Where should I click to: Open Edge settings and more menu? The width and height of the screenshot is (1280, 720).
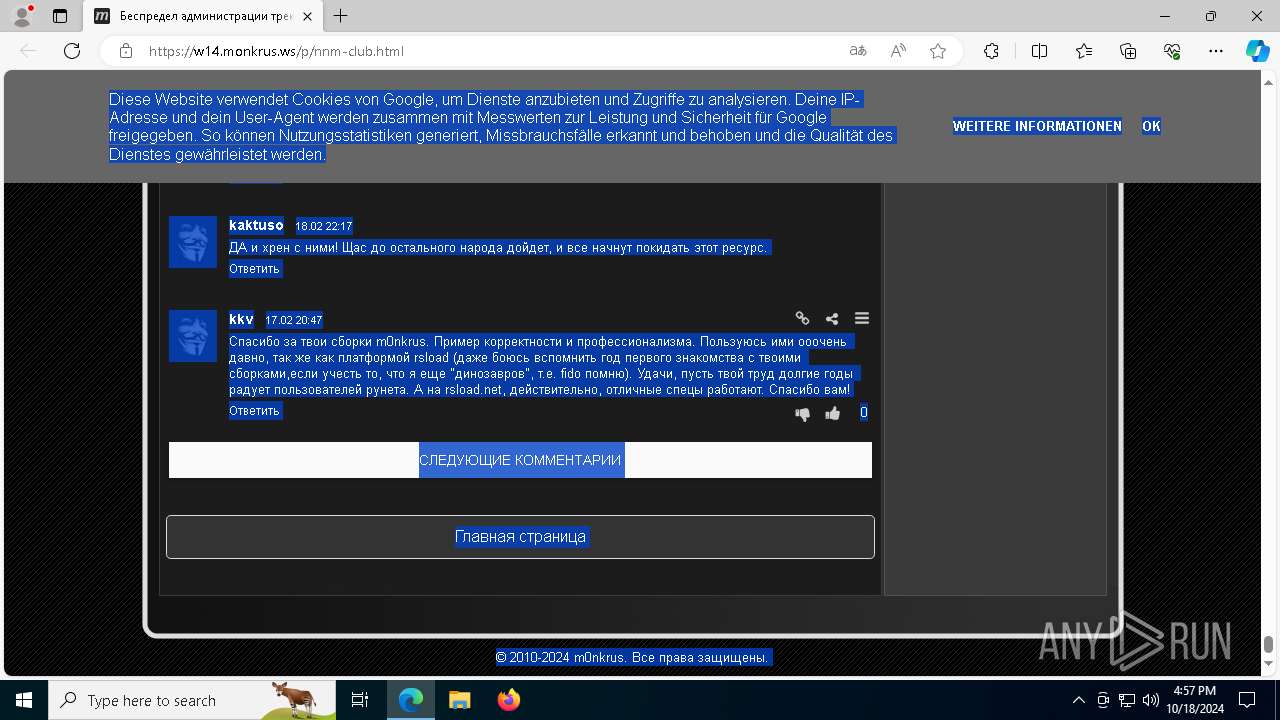click(x=1216, y=51)
